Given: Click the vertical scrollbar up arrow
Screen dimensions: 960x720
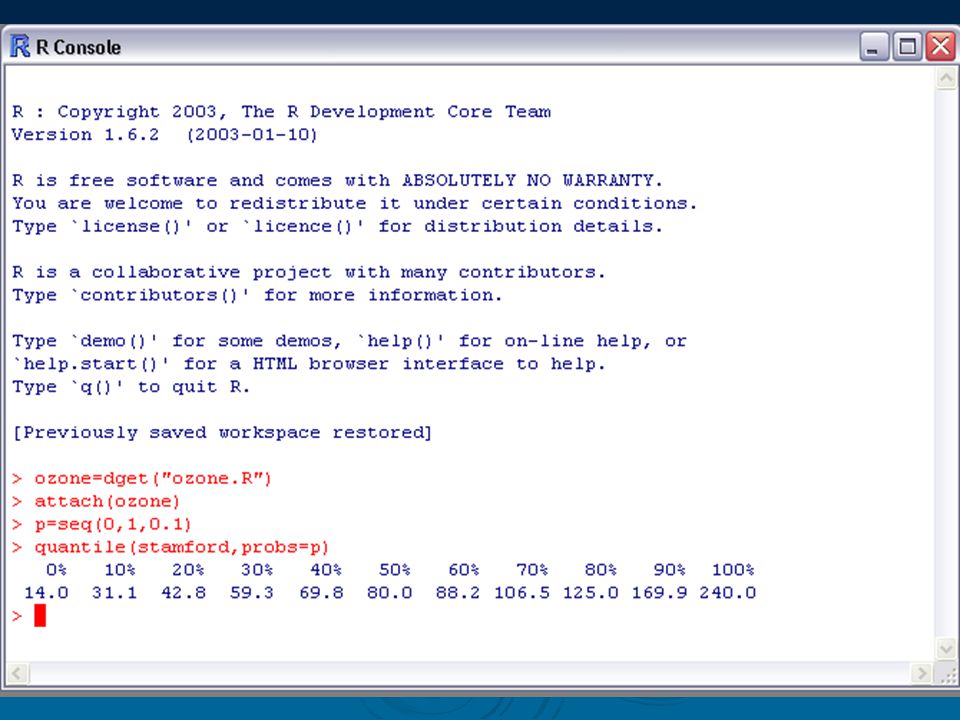Looking at the screenshot, I should tap(946, 78).
